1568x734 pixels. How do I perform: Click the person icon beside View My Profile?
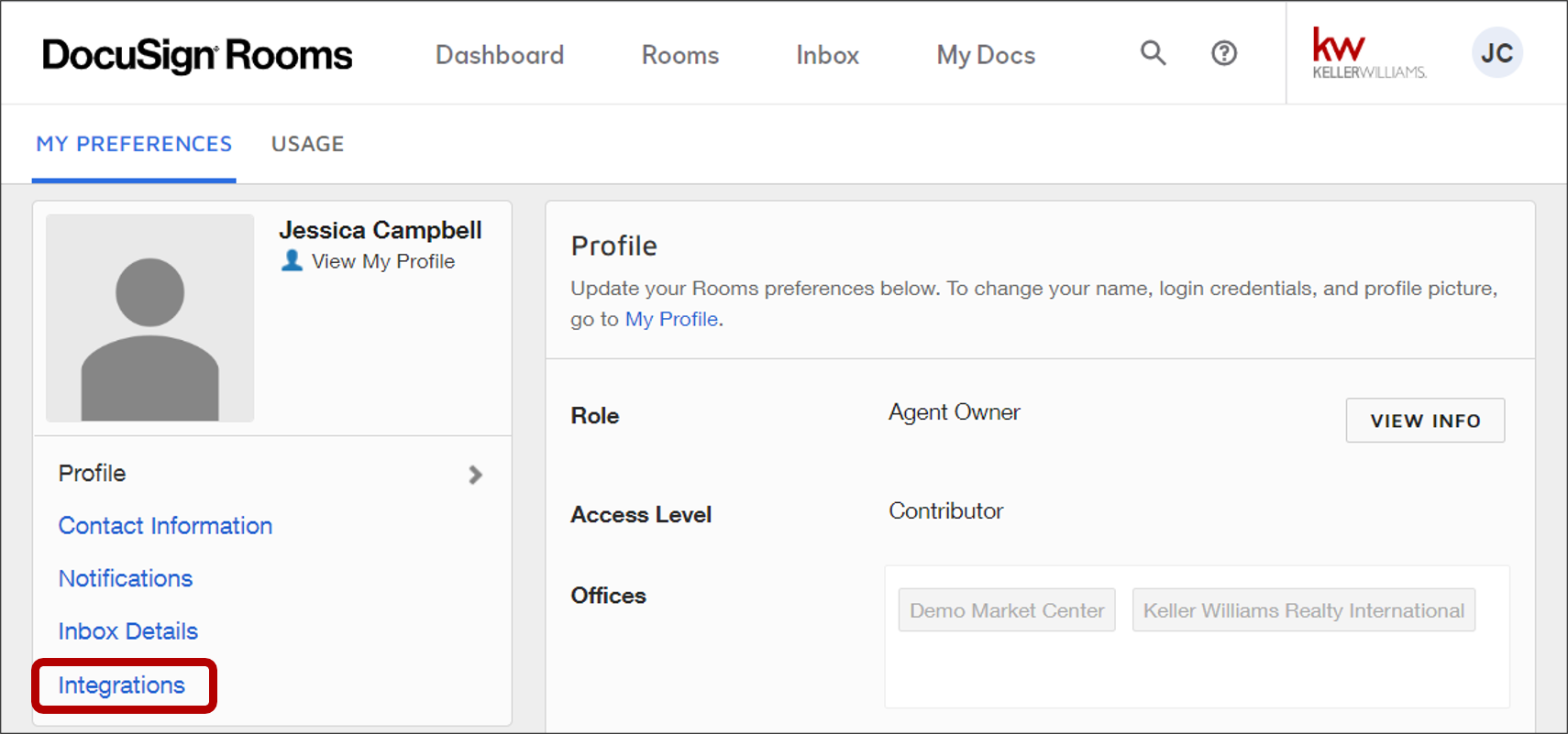coord(292,261)
